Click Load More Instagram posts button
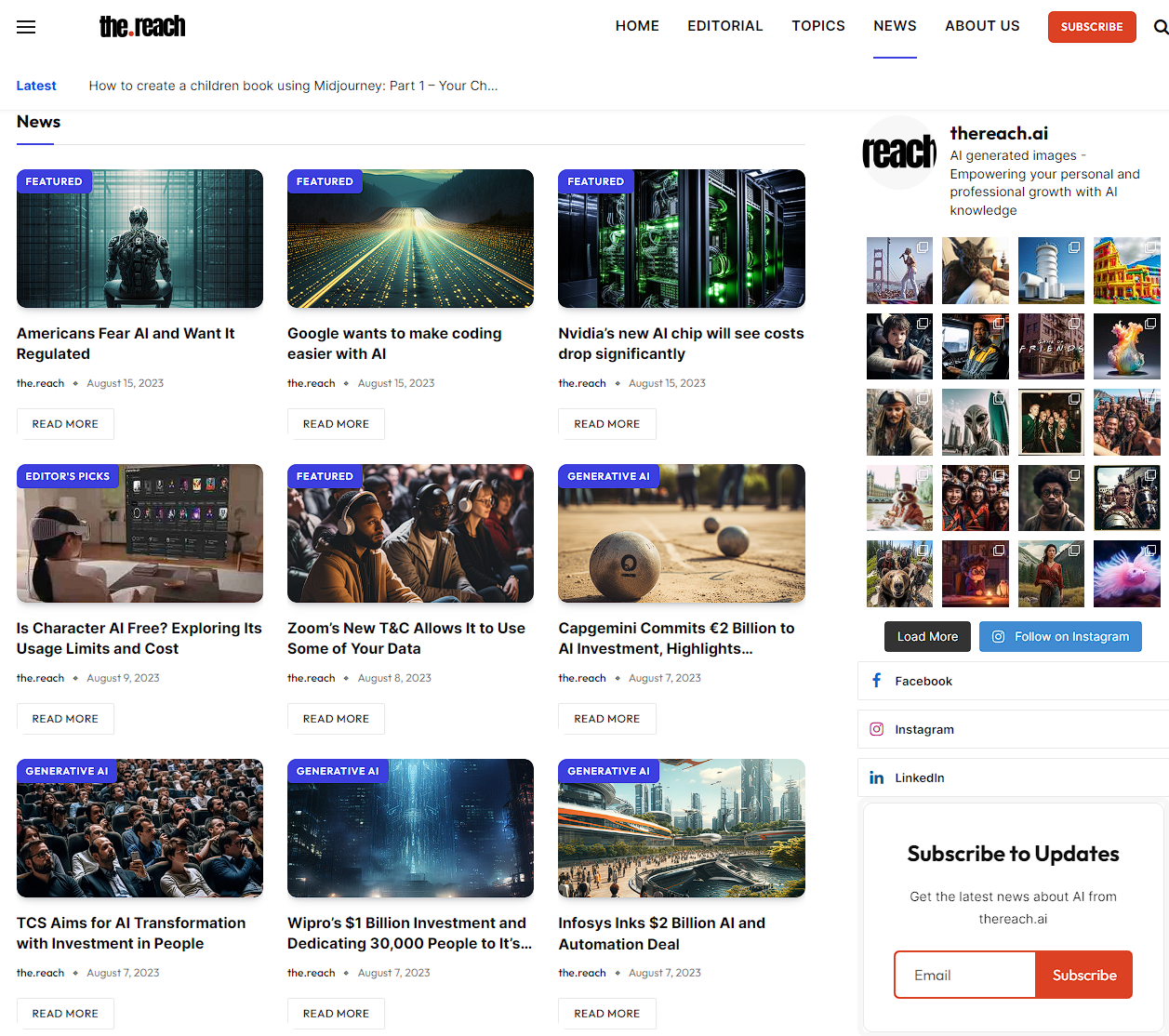 pyautogui.click(x=927, y=636)
